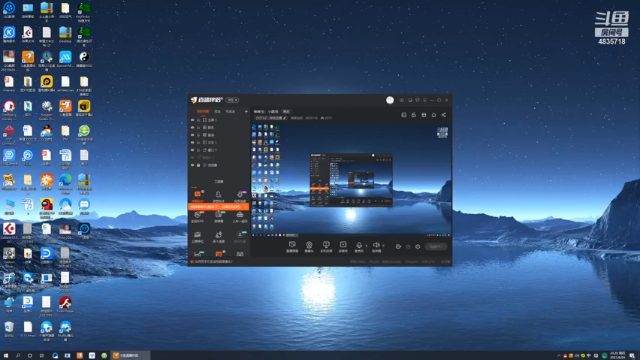Click the camera source icon in bottom toolbar

pos(309,245)
